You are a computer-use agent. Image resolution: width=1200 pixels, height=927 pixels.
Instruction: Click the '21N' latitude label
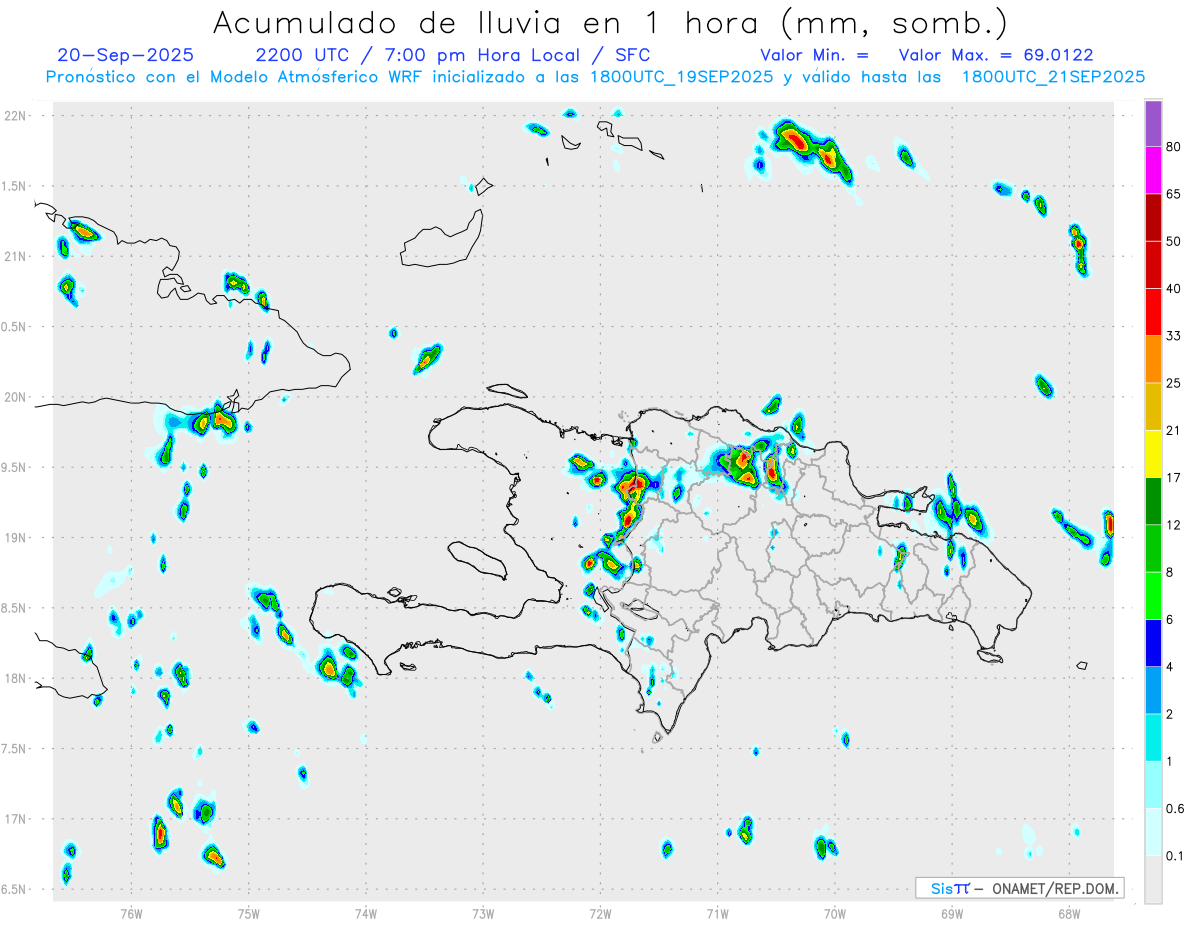tap(15, 257)
